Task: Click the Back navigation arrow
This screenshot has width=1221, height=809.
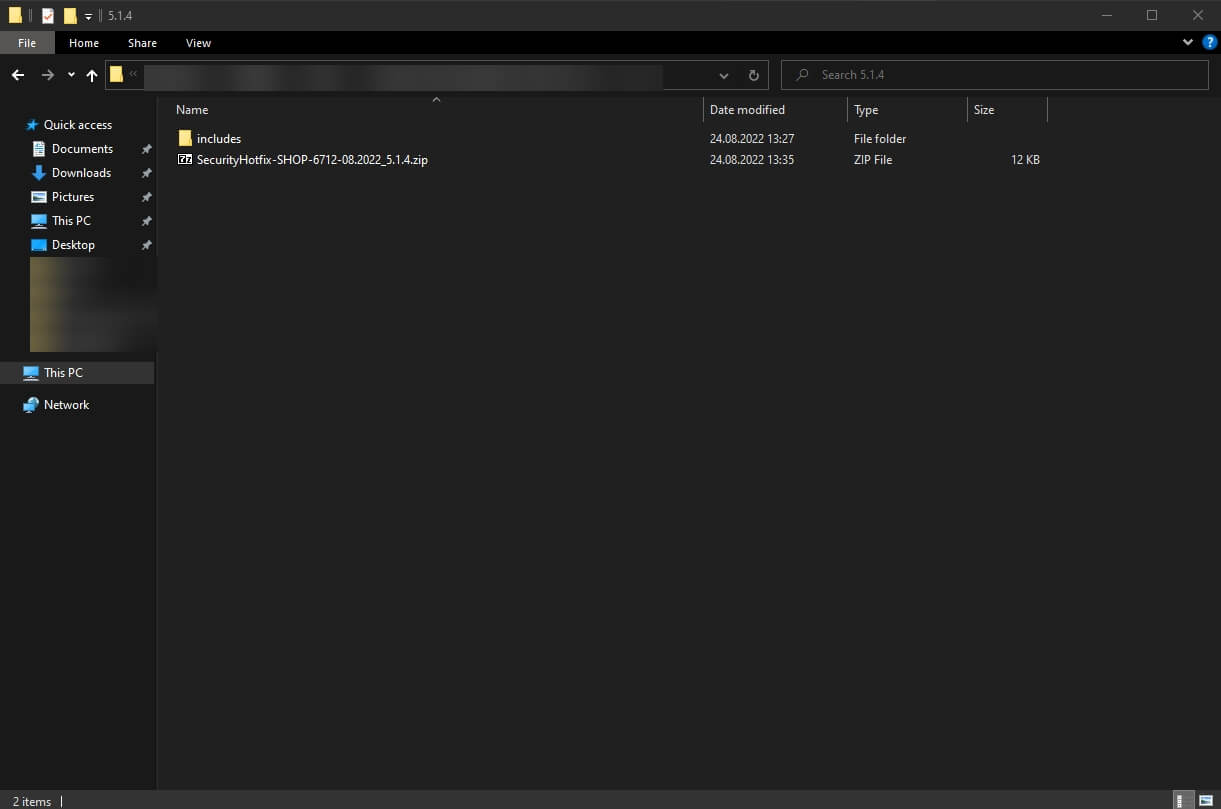Action: [x=18, y=75]
